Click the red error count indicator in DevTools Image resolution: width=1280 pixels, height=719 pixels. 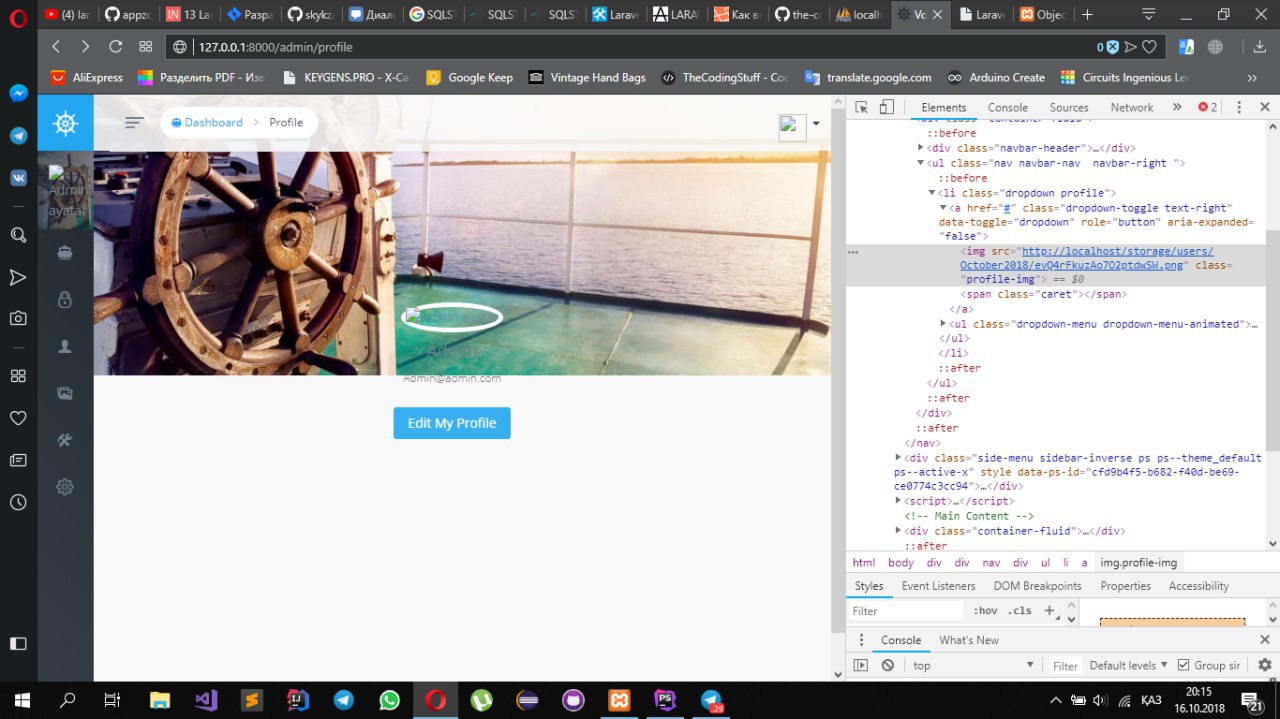click(x=1208, y=107)
